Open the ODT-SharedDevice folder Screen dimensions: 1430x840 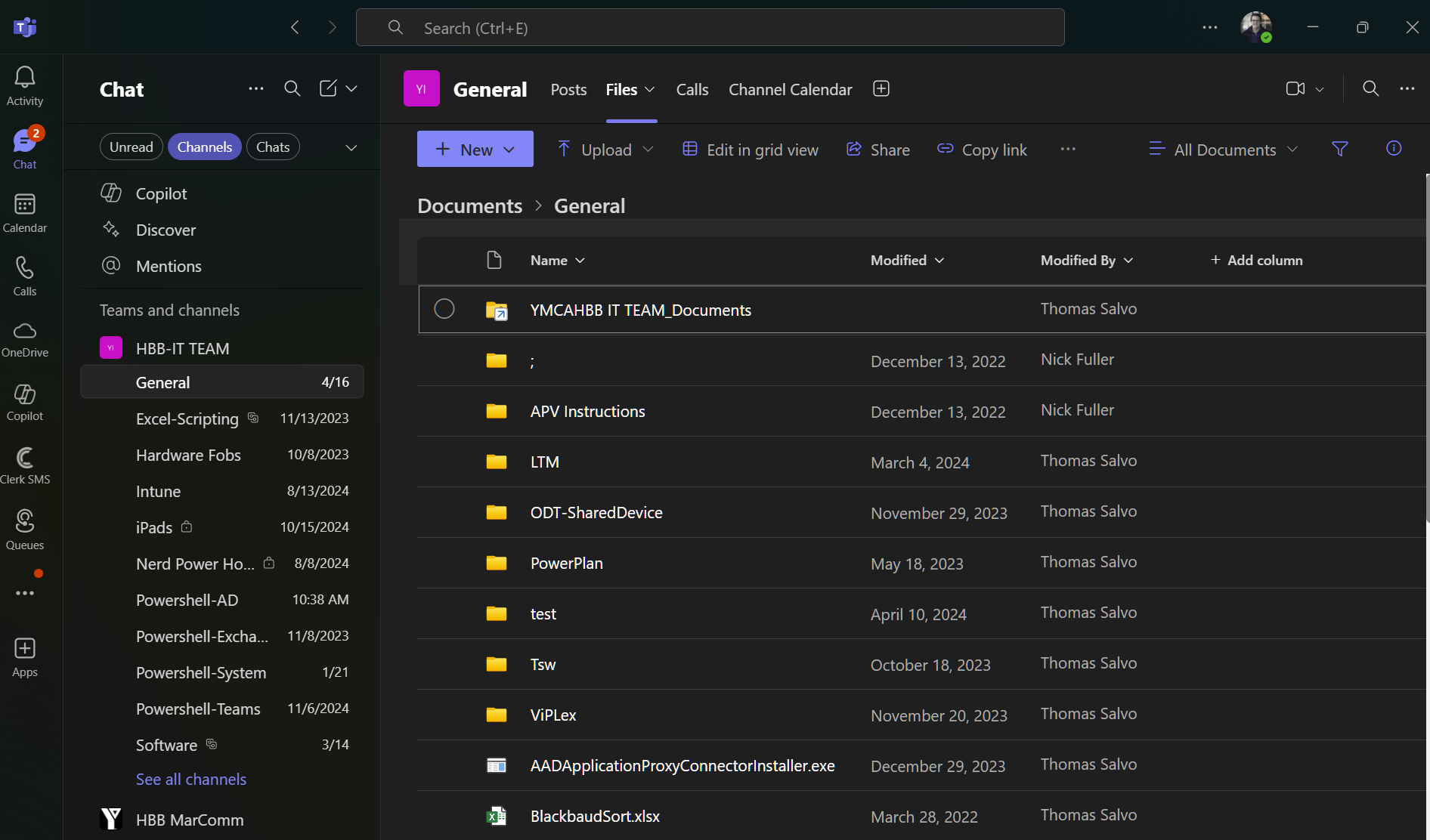pos(596,512)
